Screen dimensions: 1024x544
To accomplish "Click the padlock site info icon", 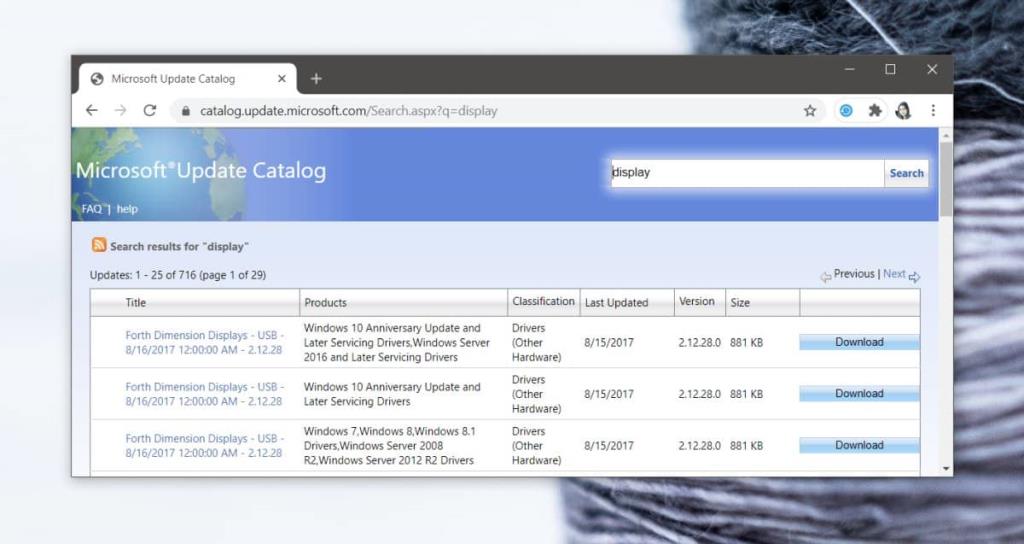I will [186, 111].
